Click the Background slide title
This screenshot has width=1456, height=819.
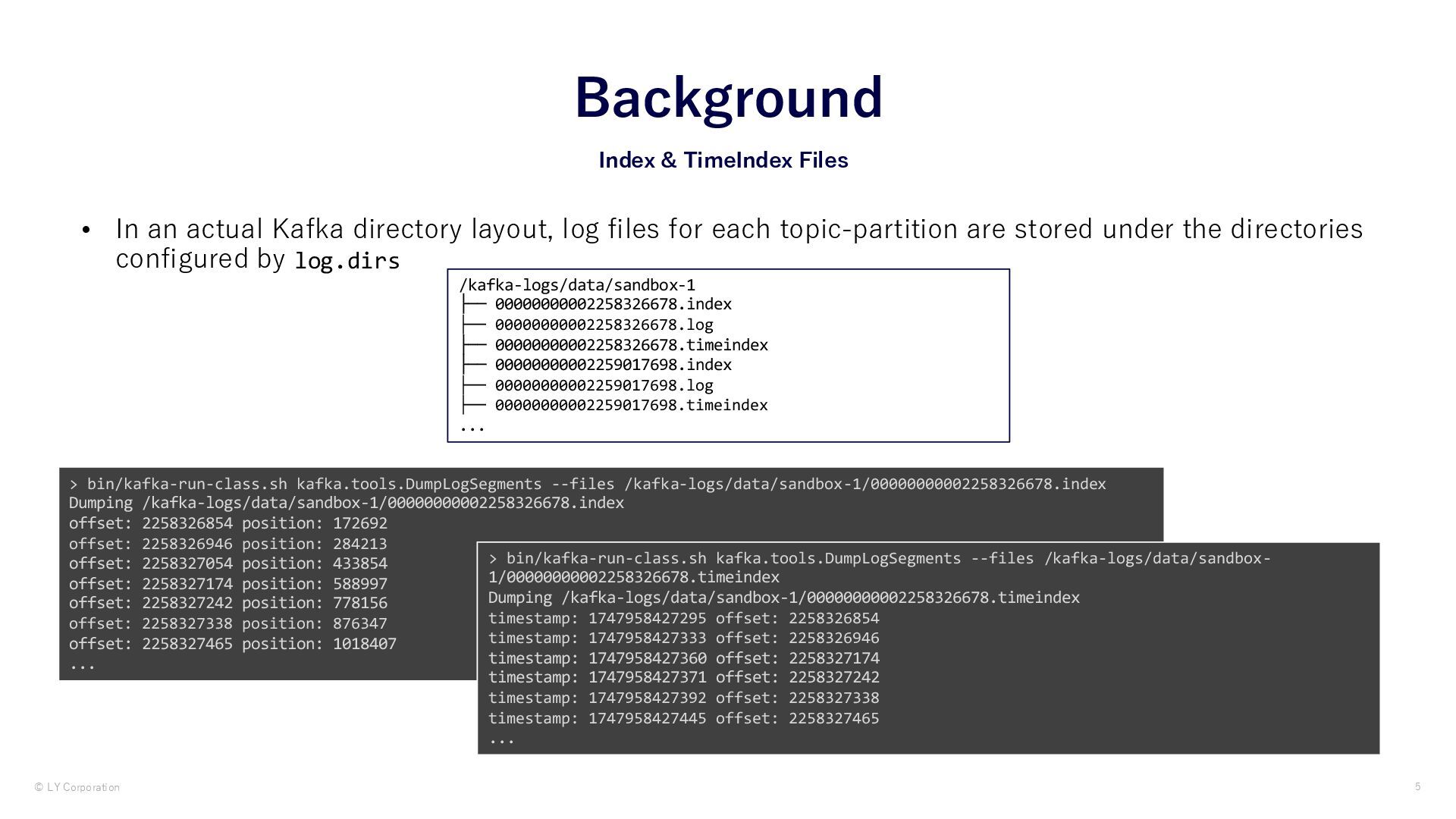[x=728, y=97]
